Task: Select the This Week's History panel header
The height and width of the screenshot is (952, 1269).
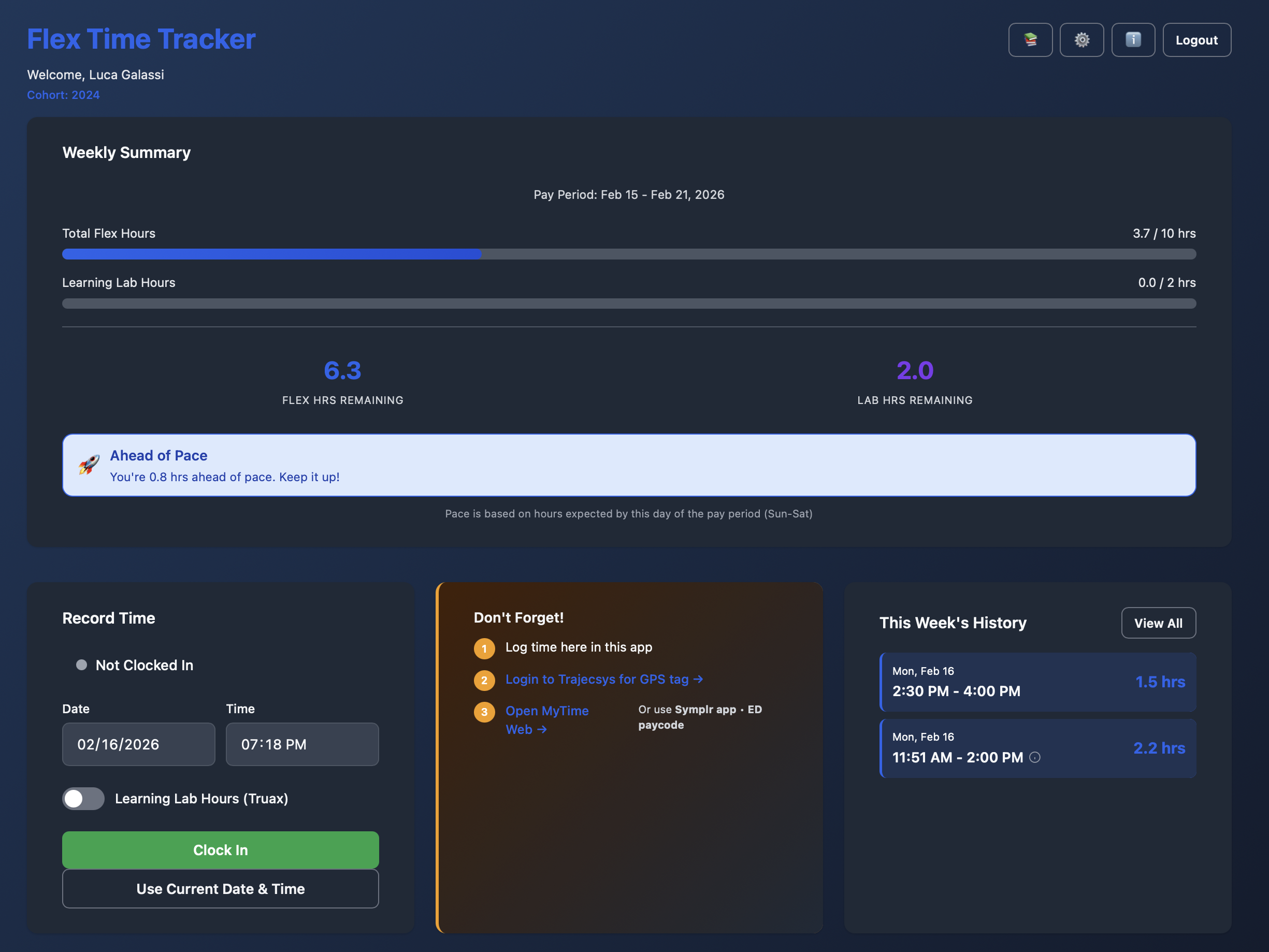Action: click(954, 623)
